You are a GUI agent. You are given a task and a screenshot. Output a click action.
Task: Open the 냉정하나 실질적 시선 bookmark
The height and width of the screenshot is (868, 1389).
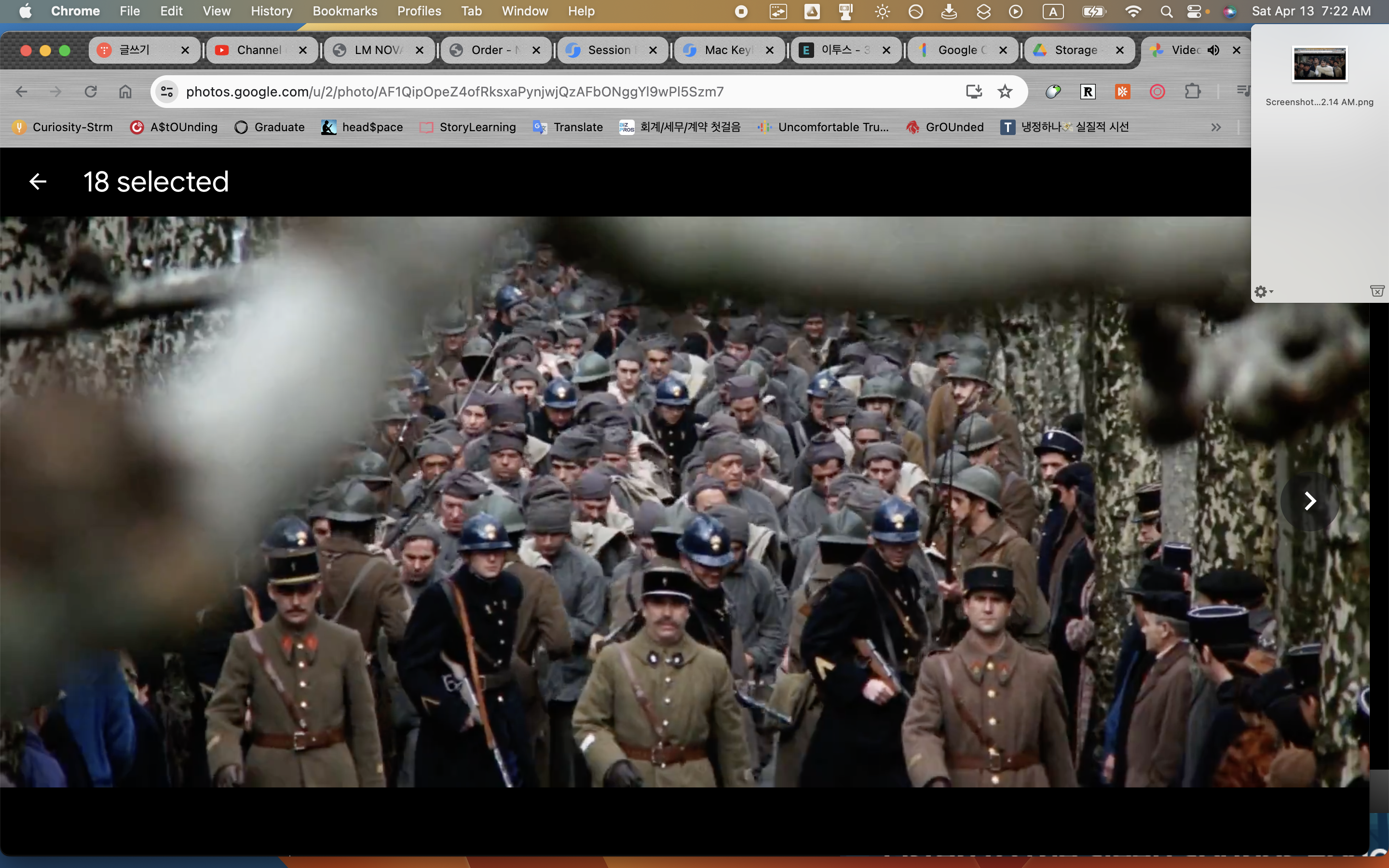click(x=1064, y=127)
